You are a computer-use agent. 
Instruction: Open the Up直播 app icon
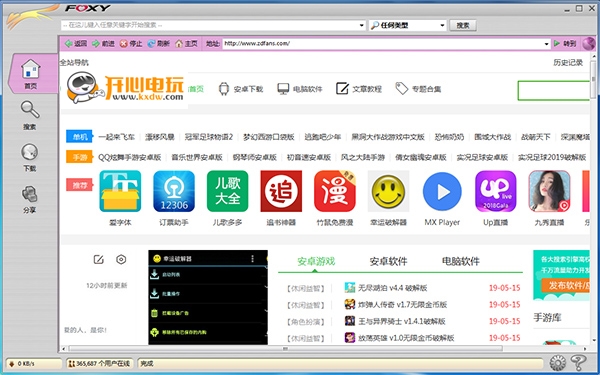[496, 191]
